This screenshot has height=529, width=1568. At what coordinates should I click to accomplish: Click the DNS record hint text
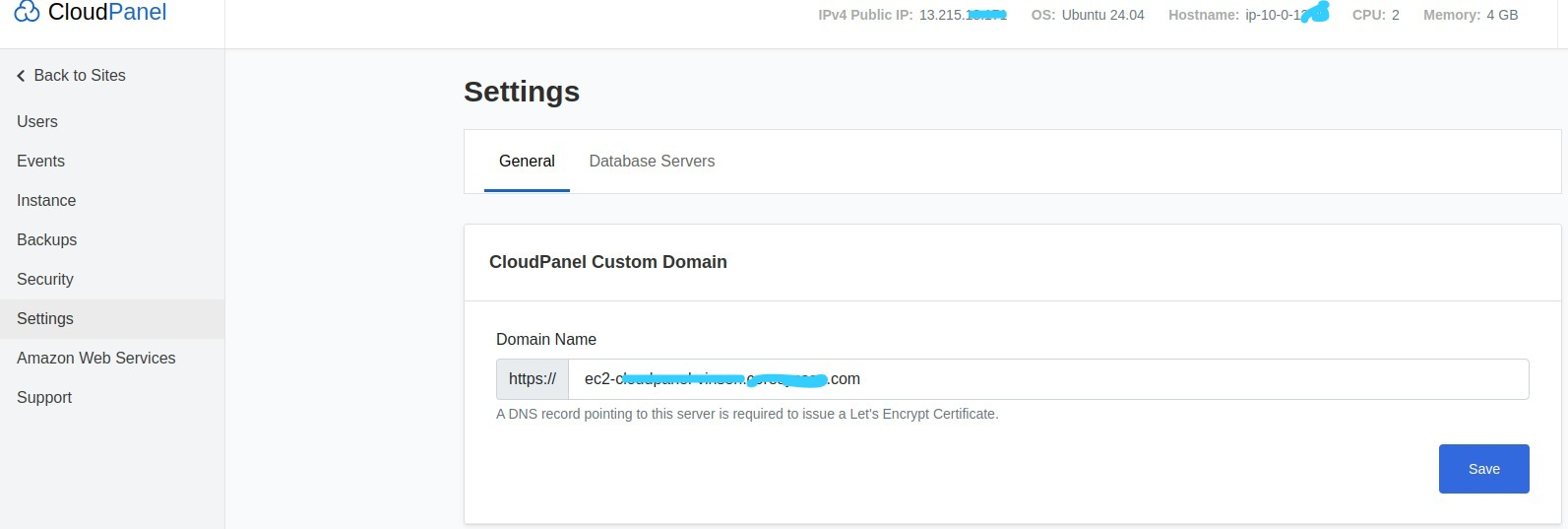click(747, 414)
